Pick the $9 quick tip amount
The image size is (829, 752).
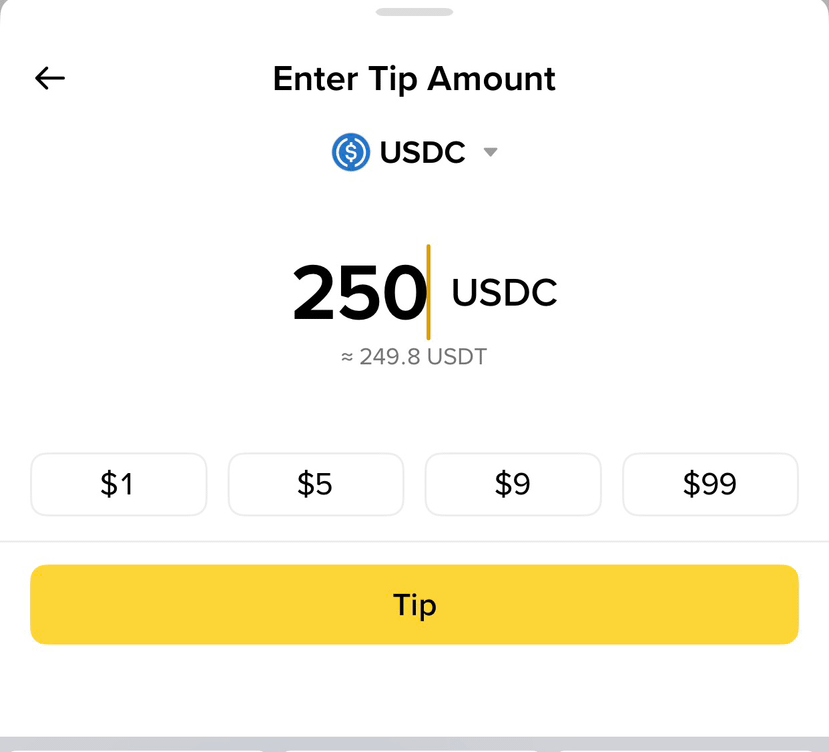pyautogui.click(x=513, y=484)
